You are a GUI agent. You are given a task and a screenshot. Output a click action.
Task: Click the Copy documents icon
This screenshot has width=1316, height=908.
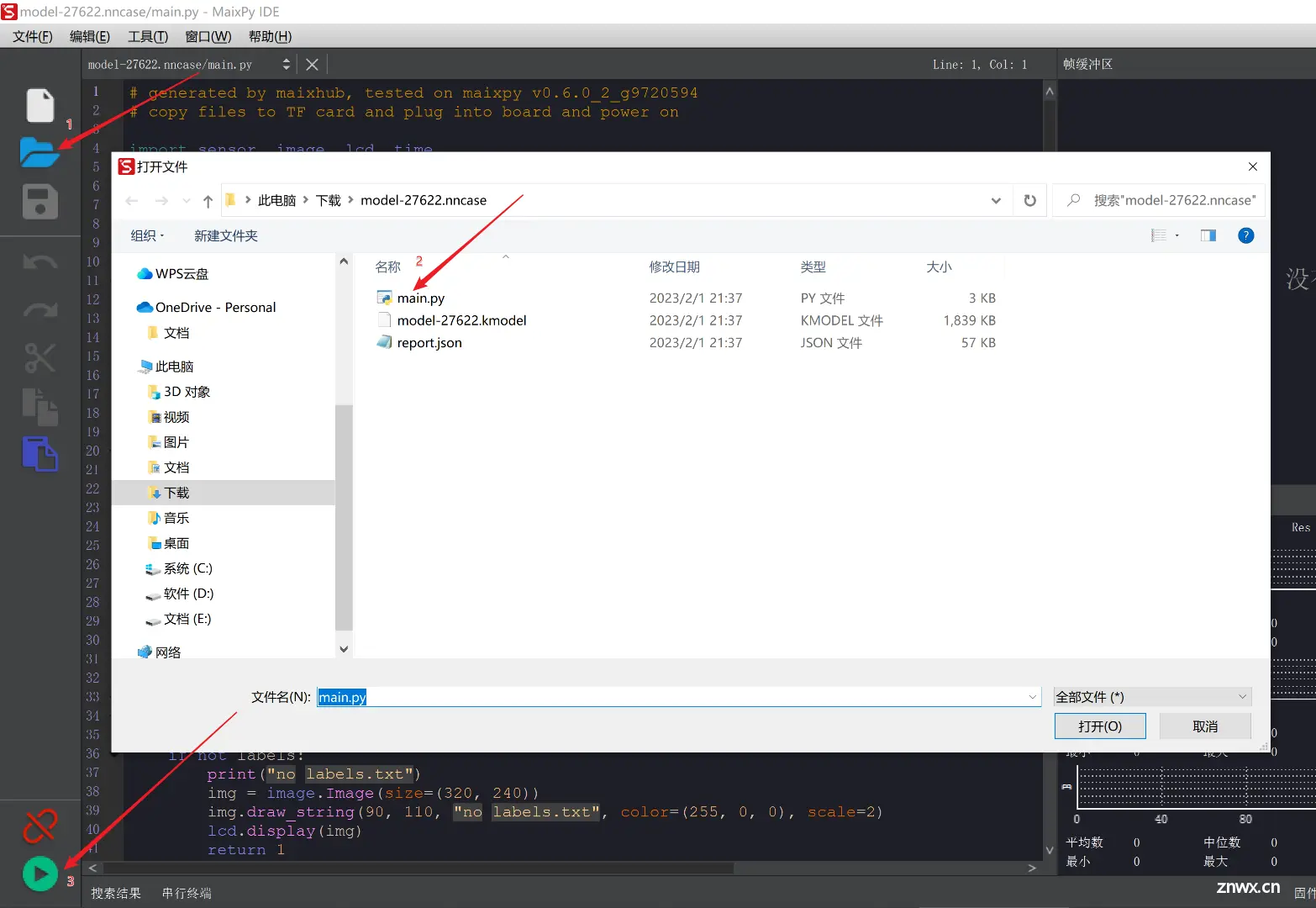coord(39,406)
